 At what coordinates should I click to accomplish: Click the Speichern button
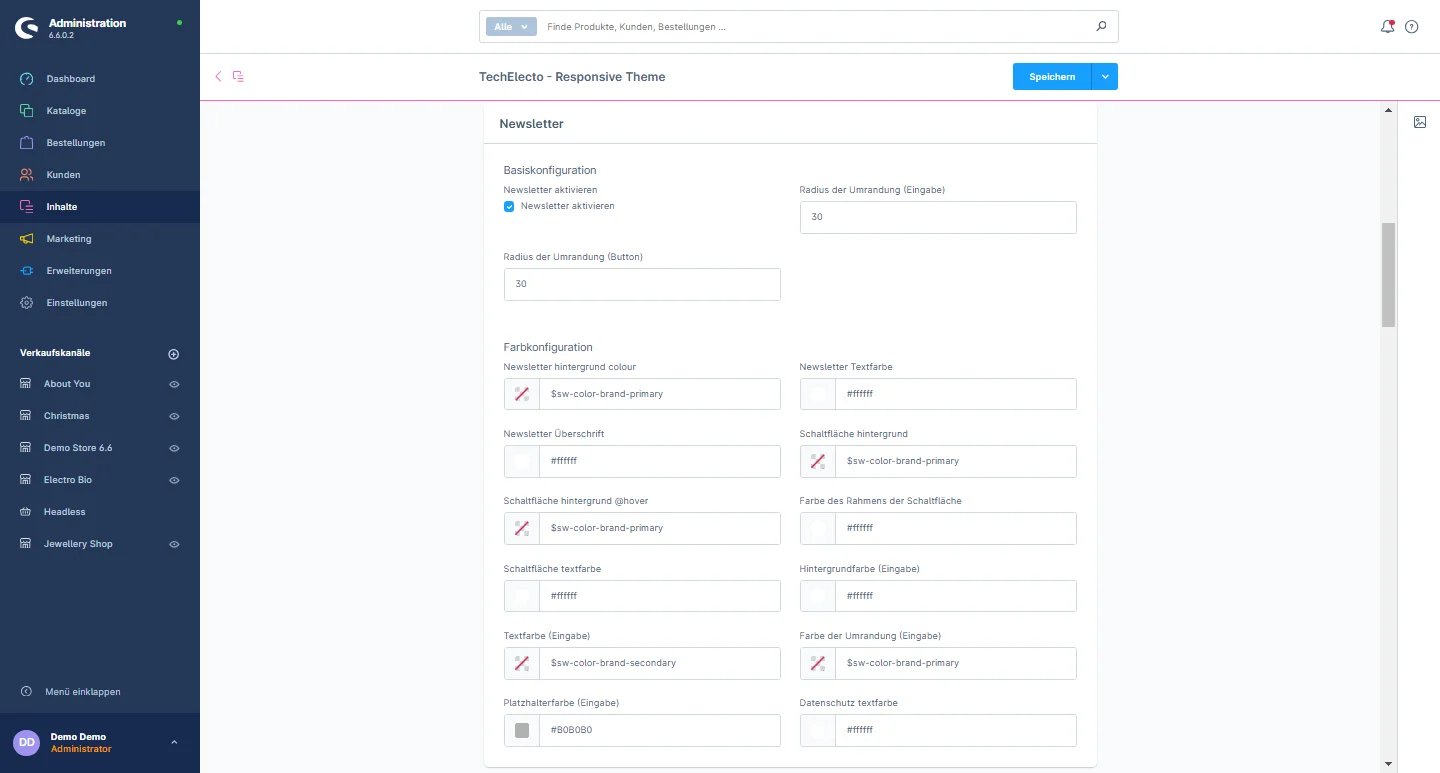click(1052, 77)
